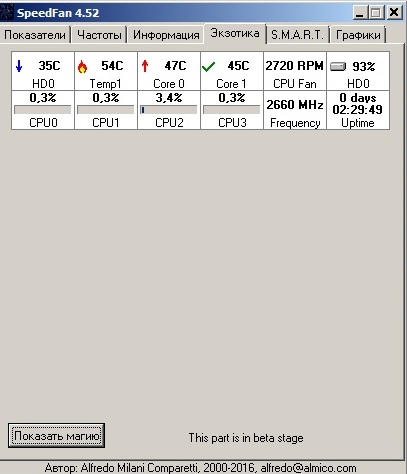
Task: Click the CPU0 usage bar
Action: (x=43, y=110)
